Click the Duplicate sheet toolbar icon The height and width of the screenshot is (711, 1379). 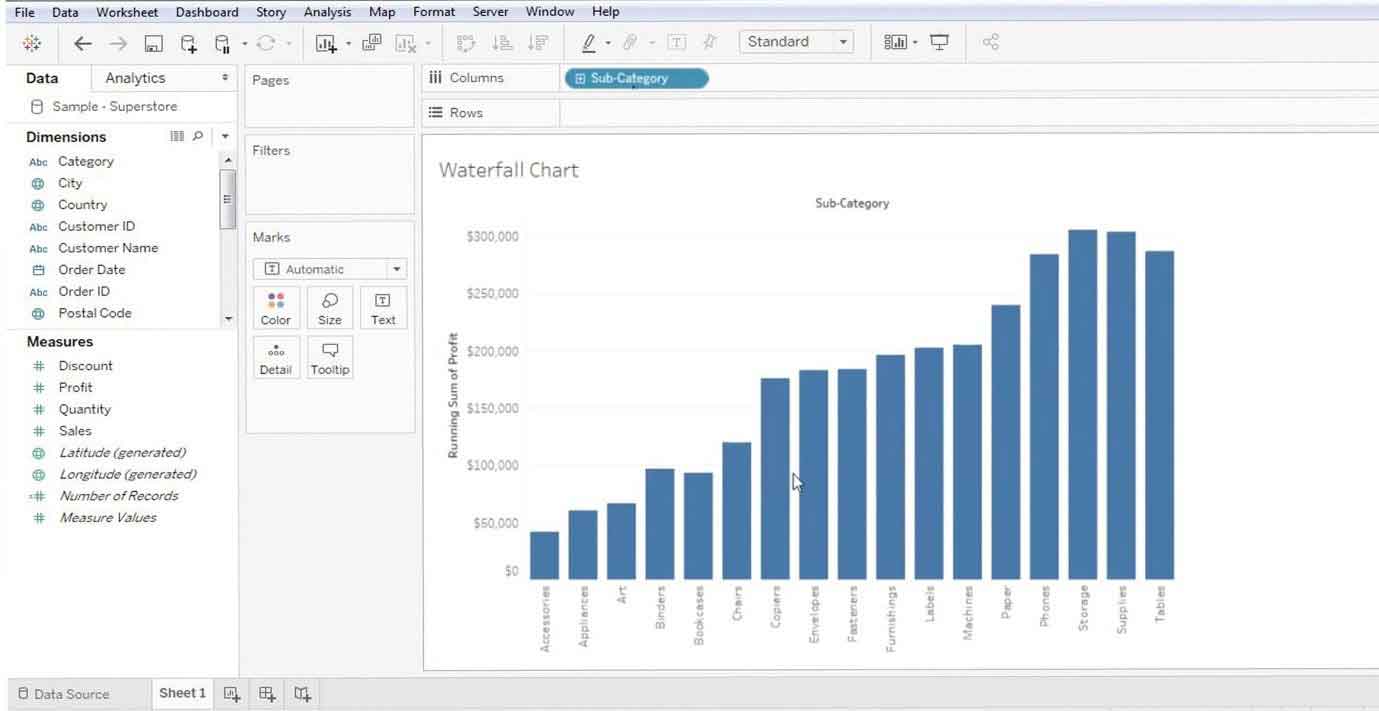click(x=370, y=42)
